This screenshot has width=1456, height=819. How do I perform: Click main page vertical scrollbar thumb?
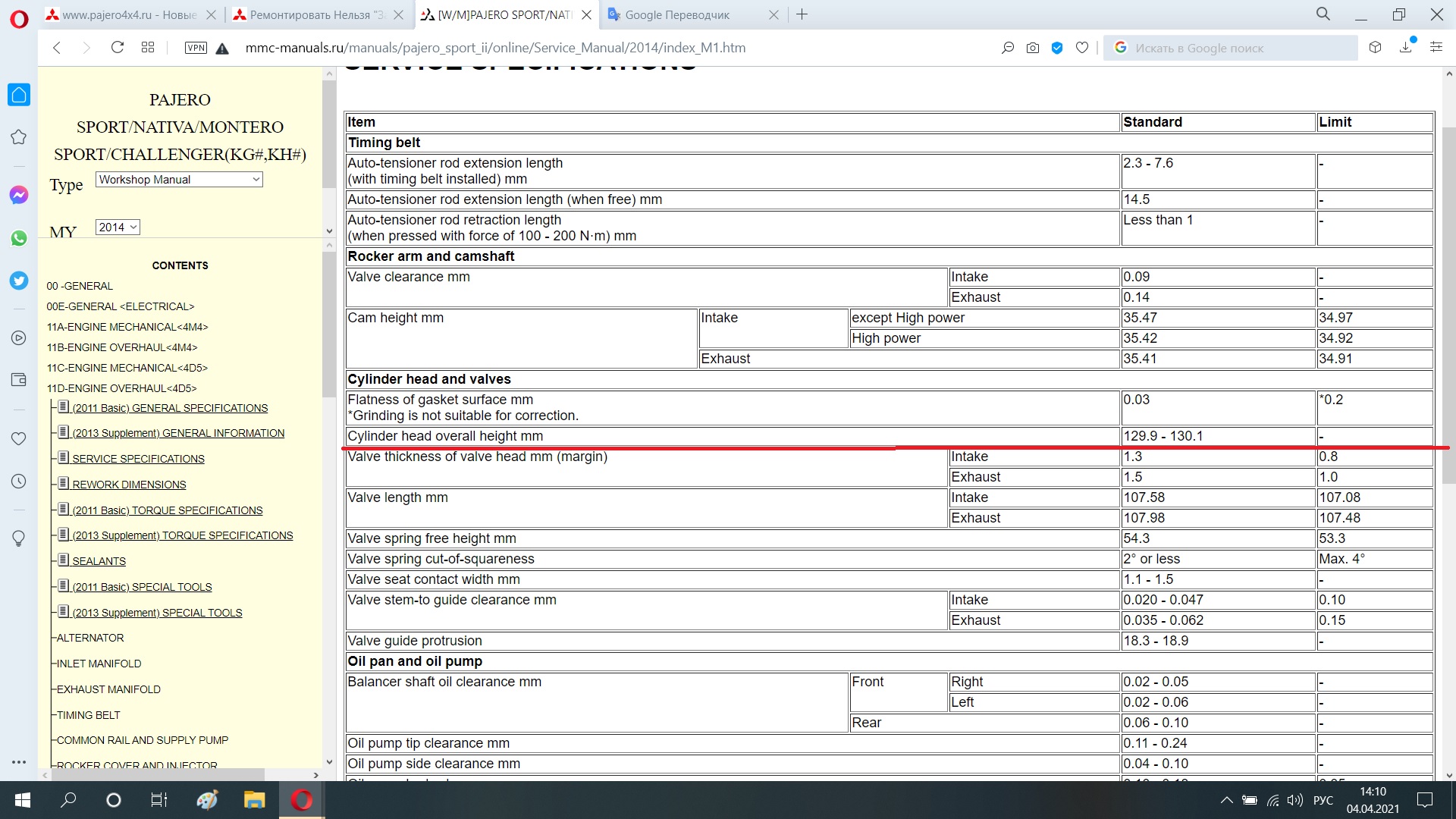coord(1448,303)
